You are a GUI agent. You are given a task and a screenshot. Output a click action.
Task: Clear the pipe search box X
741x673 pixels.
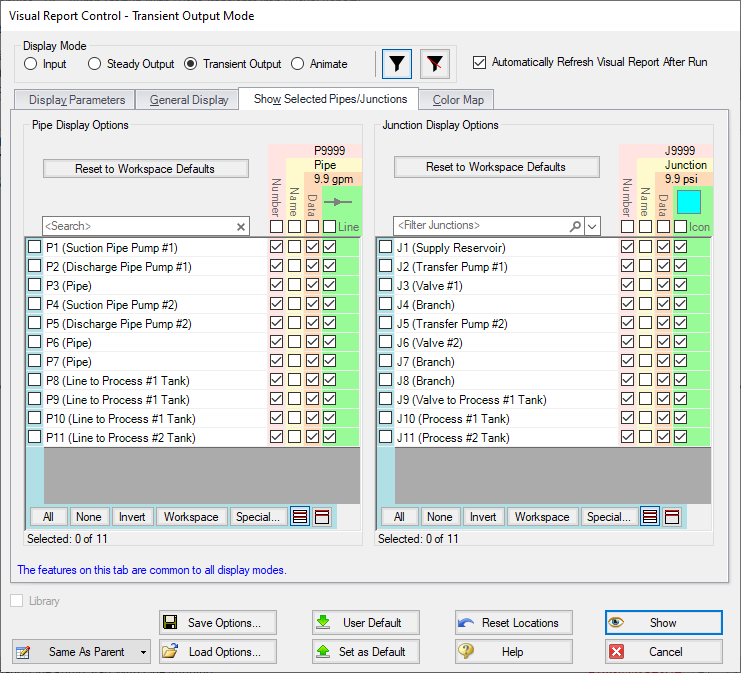coord(241,227)
